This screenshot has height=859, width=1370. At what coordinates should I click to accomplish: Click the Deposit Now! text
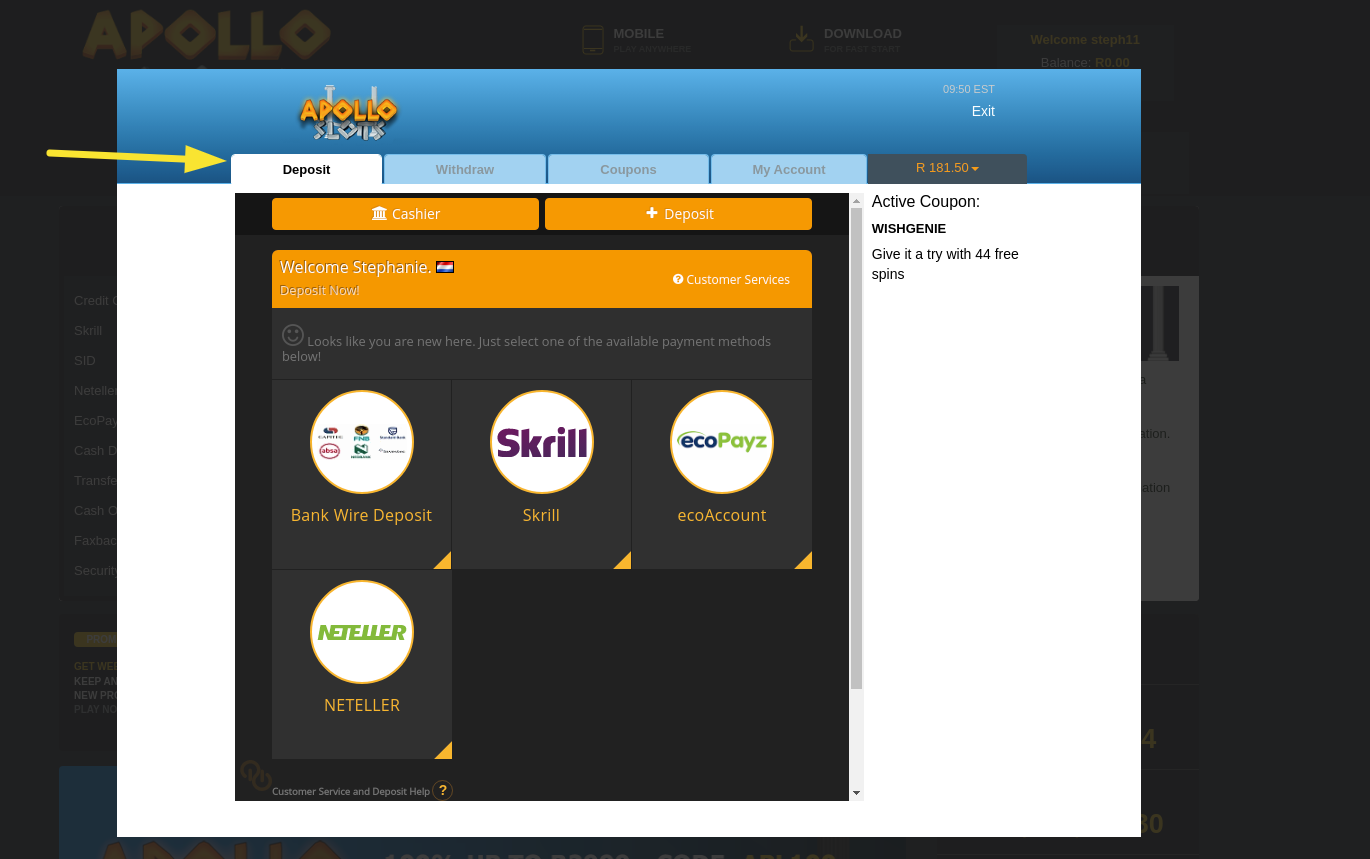320,290
